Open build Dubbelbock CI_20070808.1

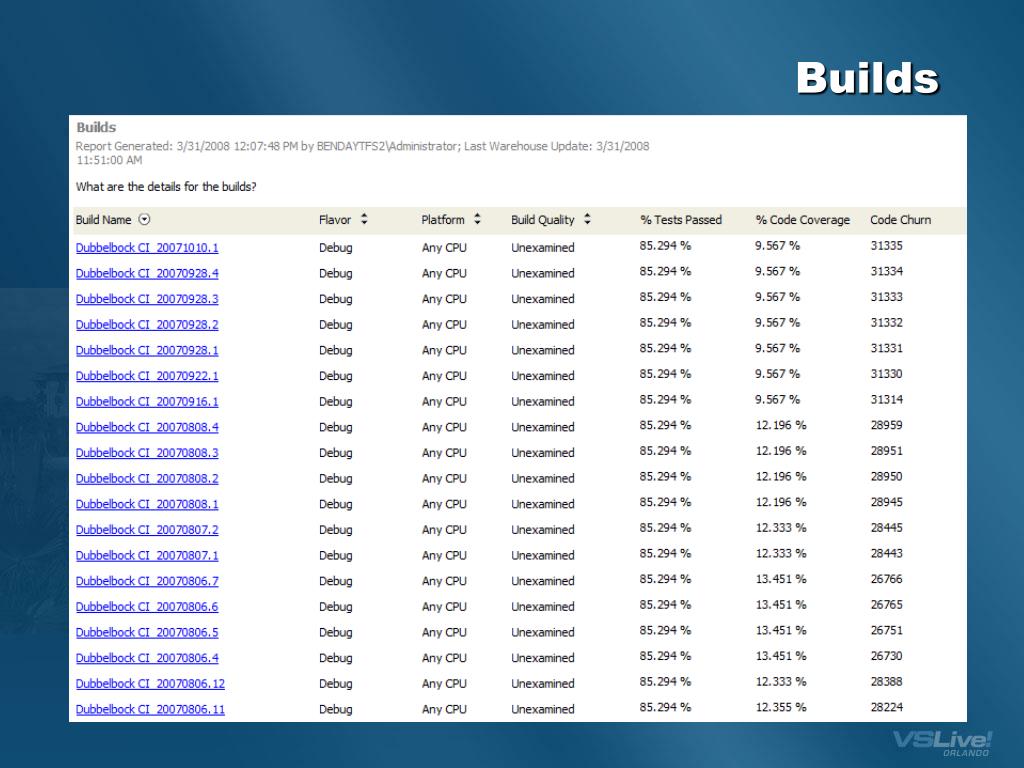click(147, 504)
